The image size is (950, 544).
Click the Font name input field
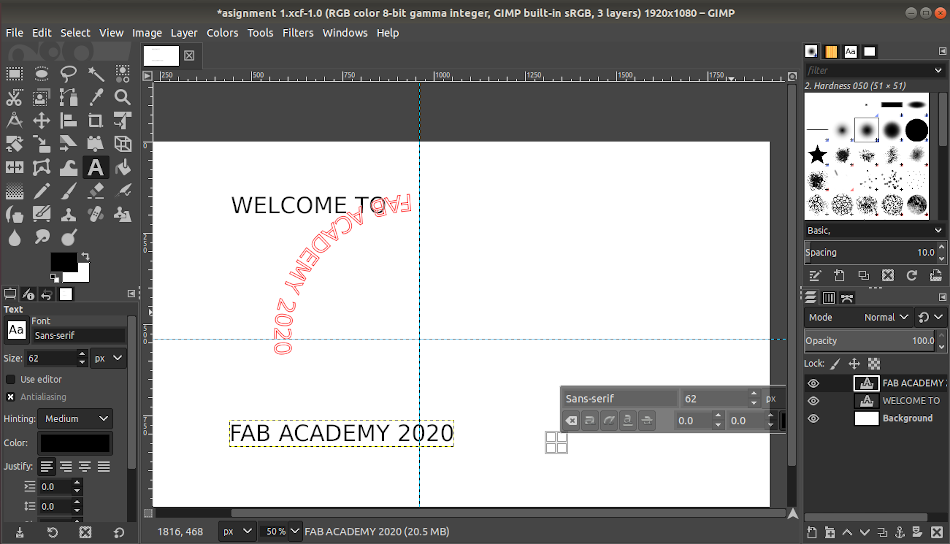coord(78,336)
